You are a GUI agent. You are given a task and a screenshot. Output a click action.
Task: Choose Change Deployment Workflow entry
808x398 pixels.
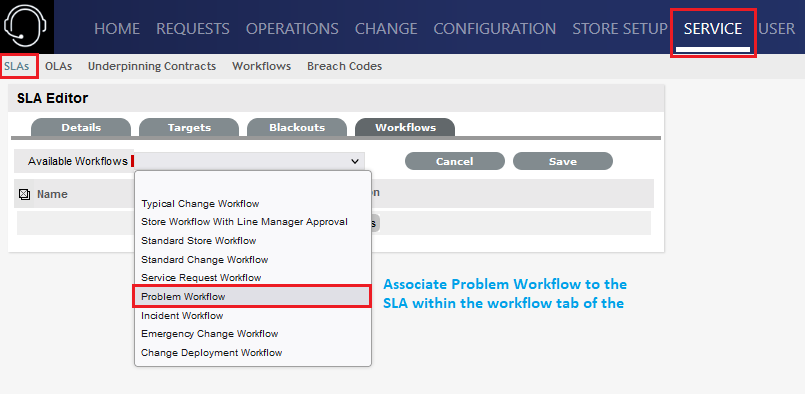(211, 353)
